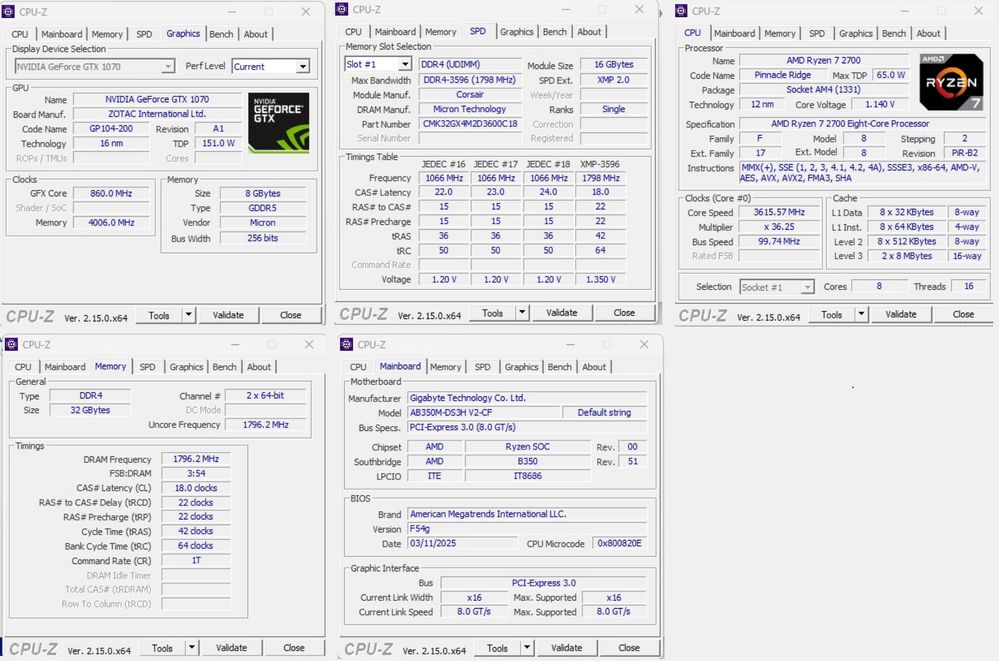Open the Perf Level dropdown set to Current
Screen dimensions: 999x661
(271, 66)
